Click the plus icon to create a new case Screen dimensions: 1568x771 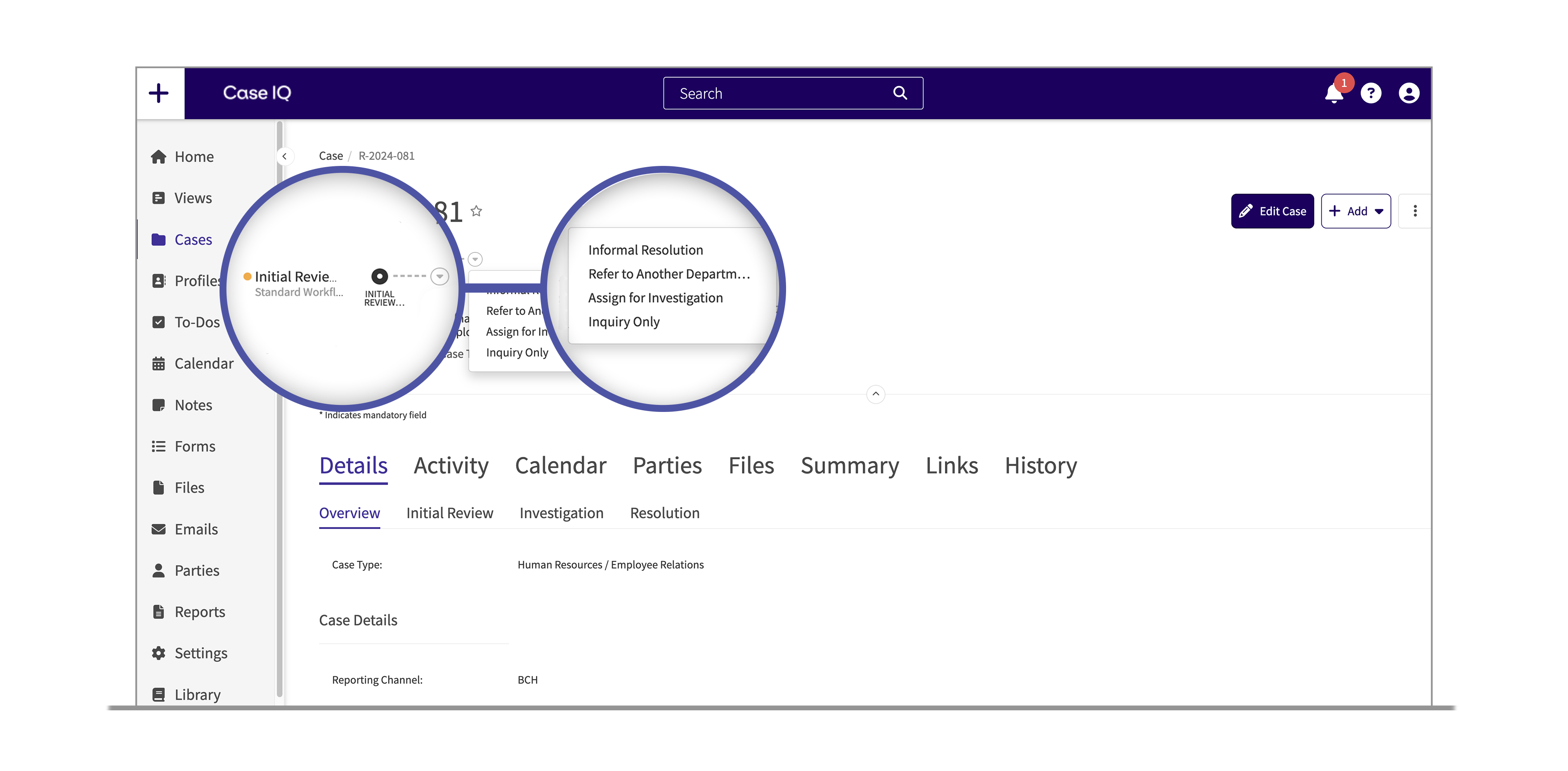[159, 93]
